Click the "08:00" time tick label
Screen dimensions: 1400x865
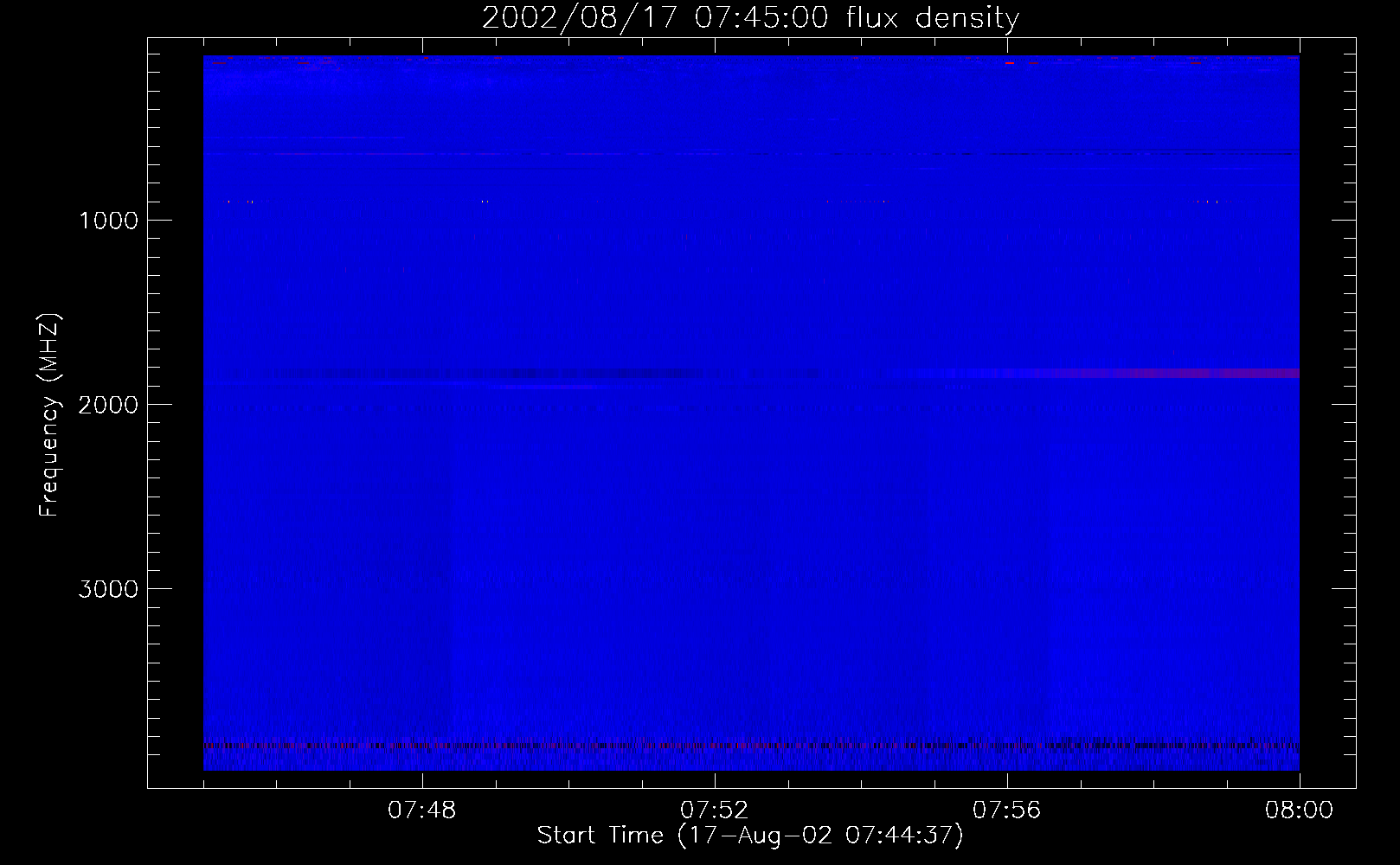pos(1300,811)
